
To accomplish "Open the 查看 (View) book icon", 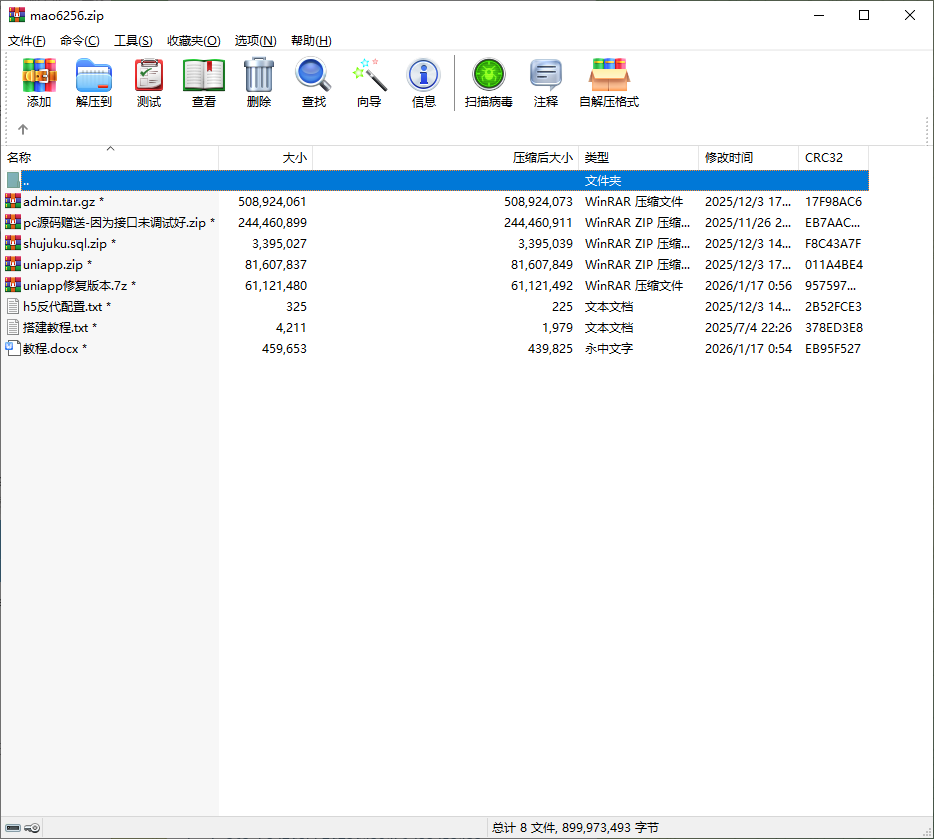I will tap(204, 82).
